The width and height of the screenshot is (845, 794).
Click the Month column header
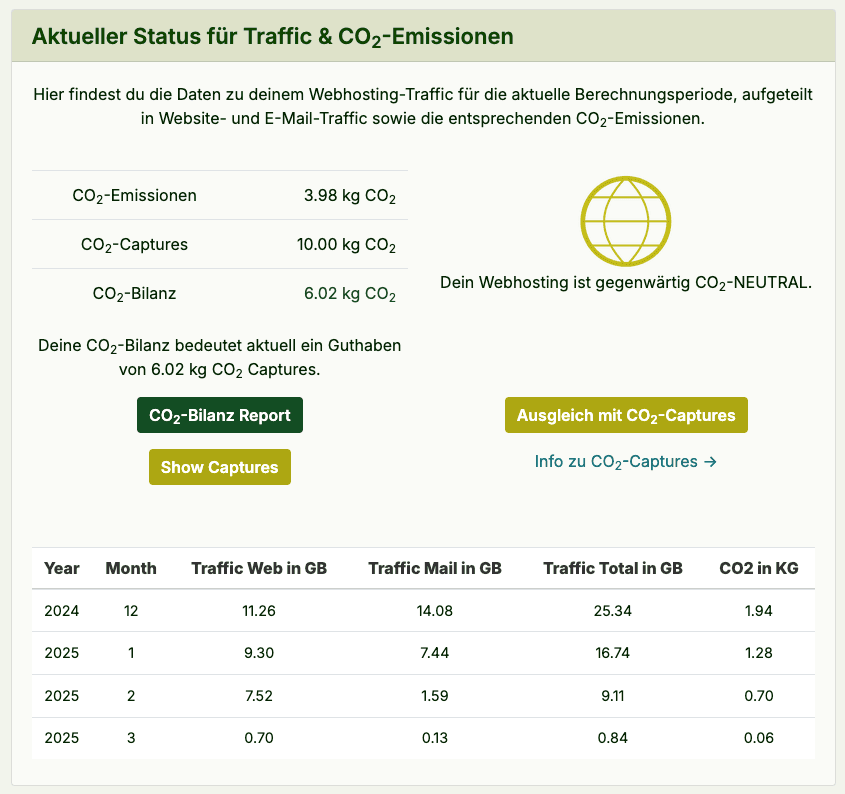coord(130,568)
